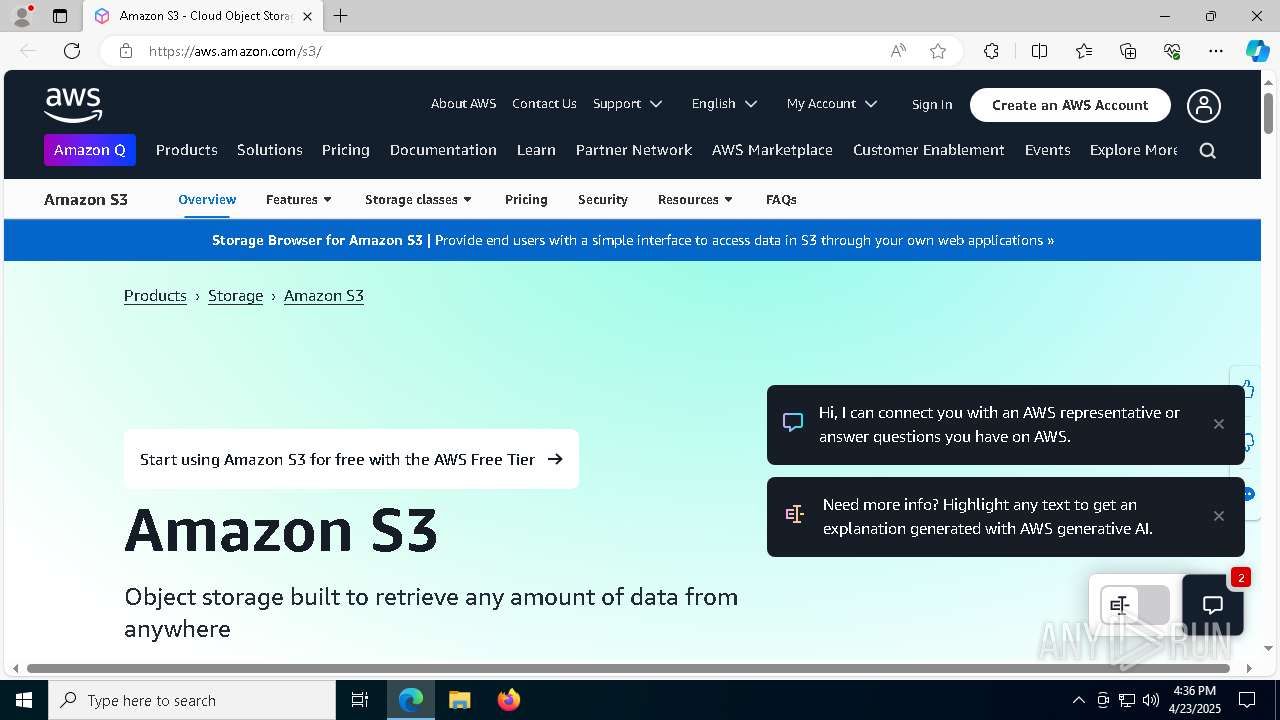The width and height of the screenshot is (1280, 720).
Task: Open the Favorites list
Action: 1084,51
